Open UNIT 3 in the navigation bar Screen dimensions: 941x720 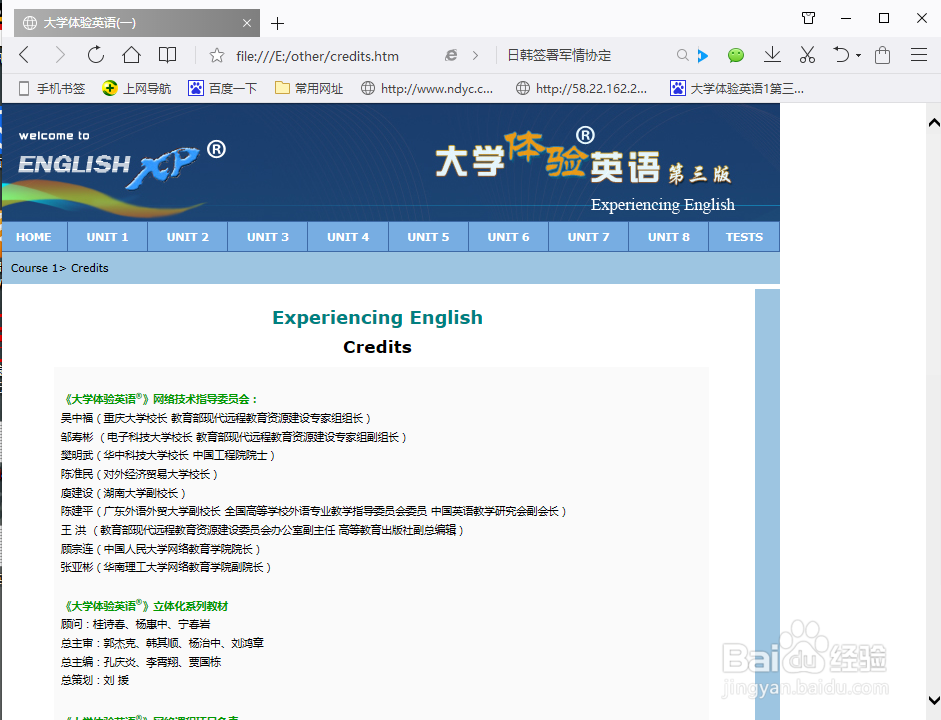(268, 237)
